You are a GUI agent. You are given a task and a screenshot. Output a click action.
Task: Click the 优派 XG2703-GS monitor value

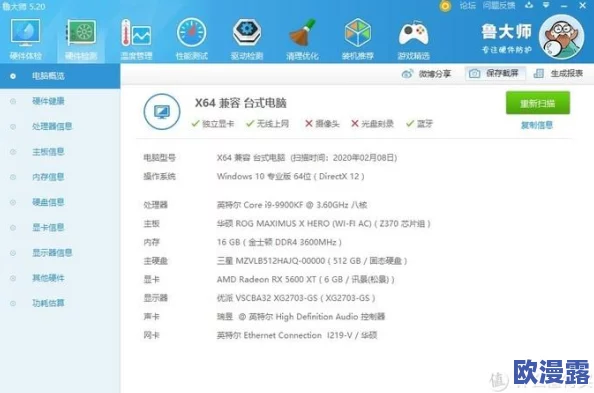pyautogui.click(x=296, y=298)
